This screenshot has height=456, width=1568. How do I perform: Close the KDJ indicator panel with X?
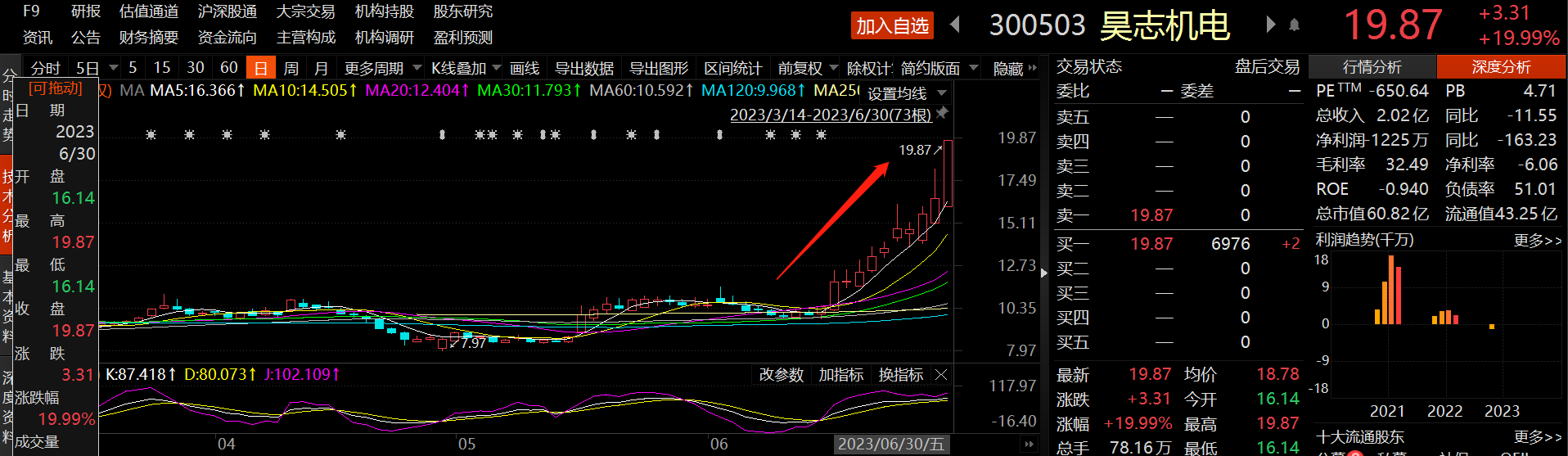coord(941,375)
